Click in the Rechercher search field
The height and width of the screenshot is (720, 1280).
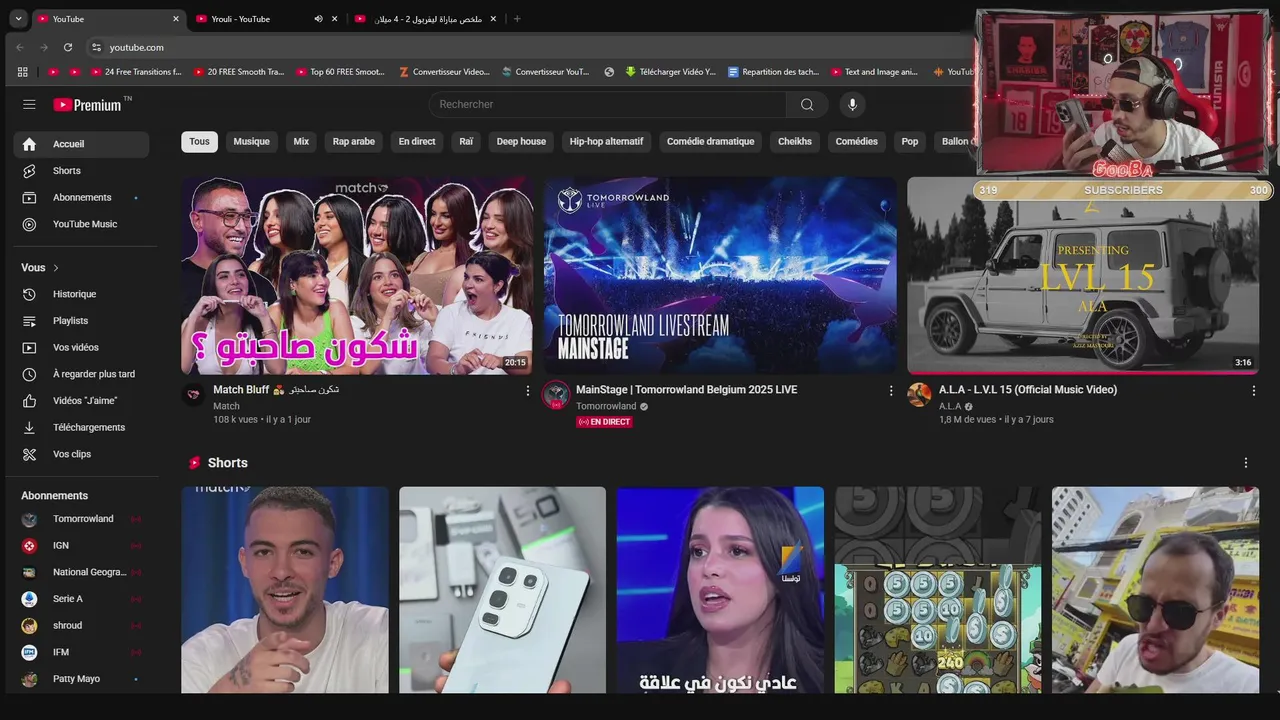(608, 104)
